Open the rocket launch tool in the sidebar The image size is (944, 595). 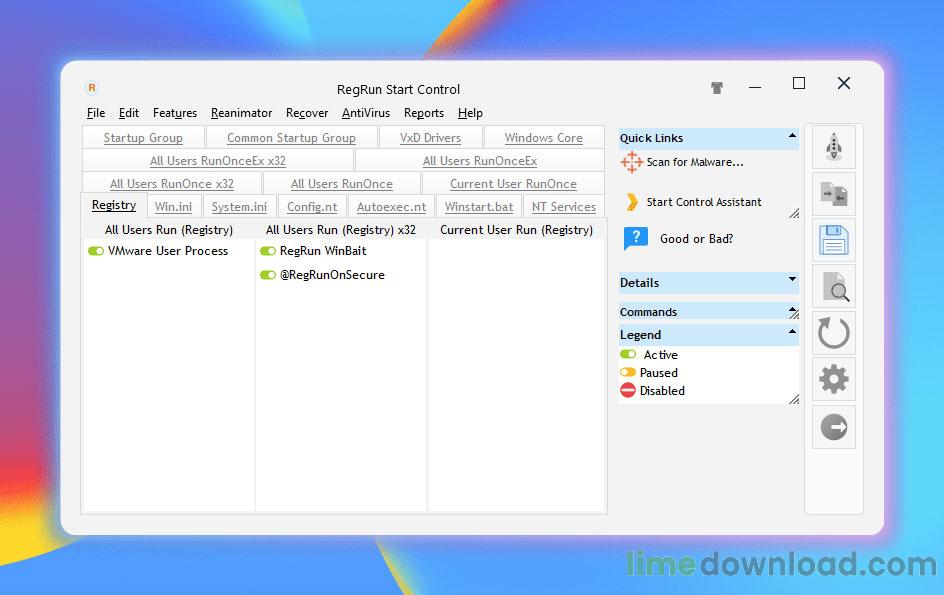(833, 146)
